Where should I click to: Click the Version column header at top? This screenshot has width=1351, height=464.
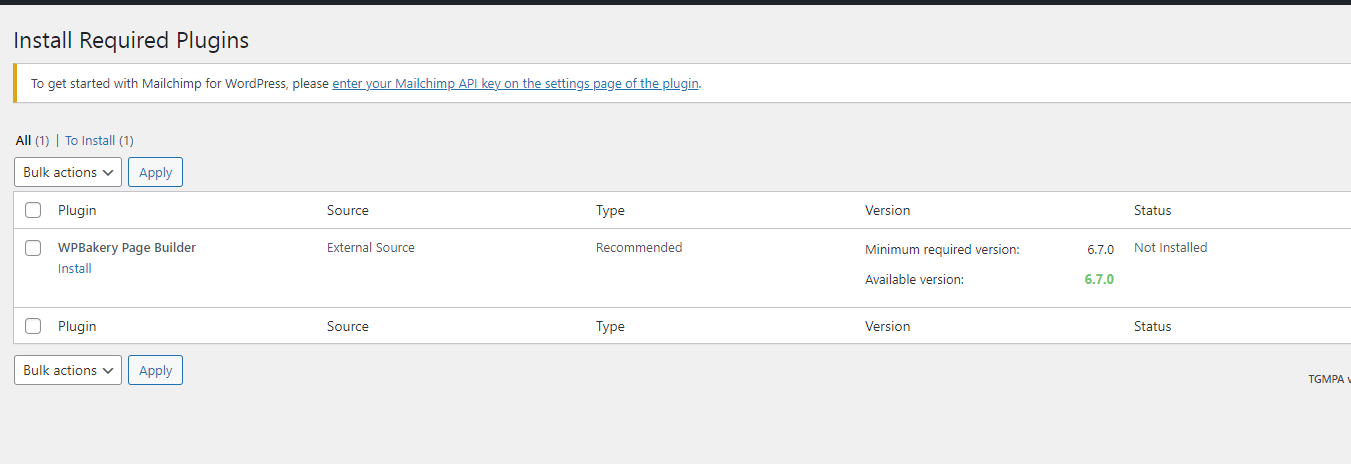[888, 210]
